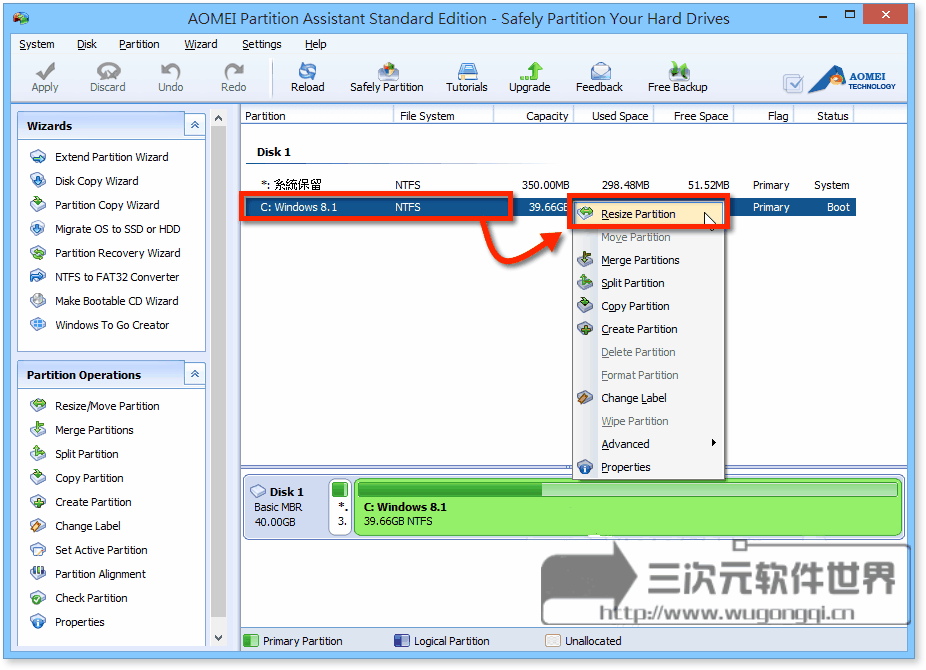Click the Properties info icon in context menu
This screenshot has width=926, height=670.
tap(585, 467)
